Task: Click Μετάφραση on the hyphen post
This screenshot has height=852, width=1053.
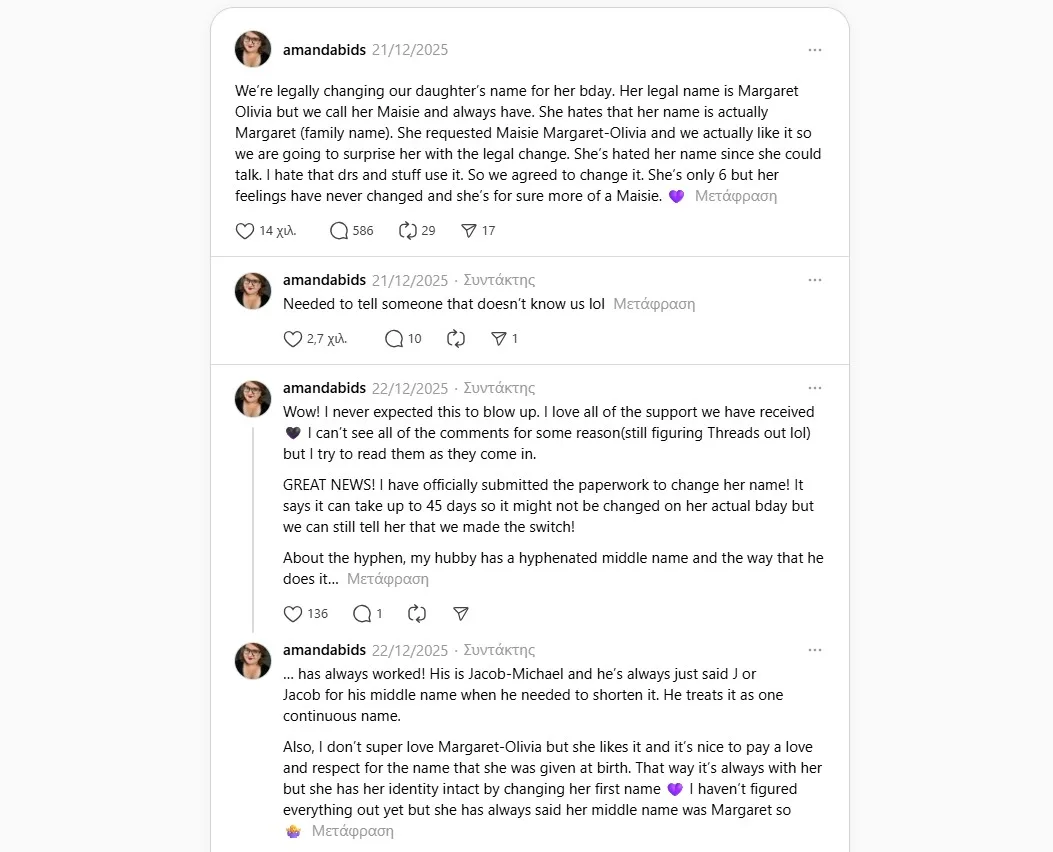Action: click(388, 579)
